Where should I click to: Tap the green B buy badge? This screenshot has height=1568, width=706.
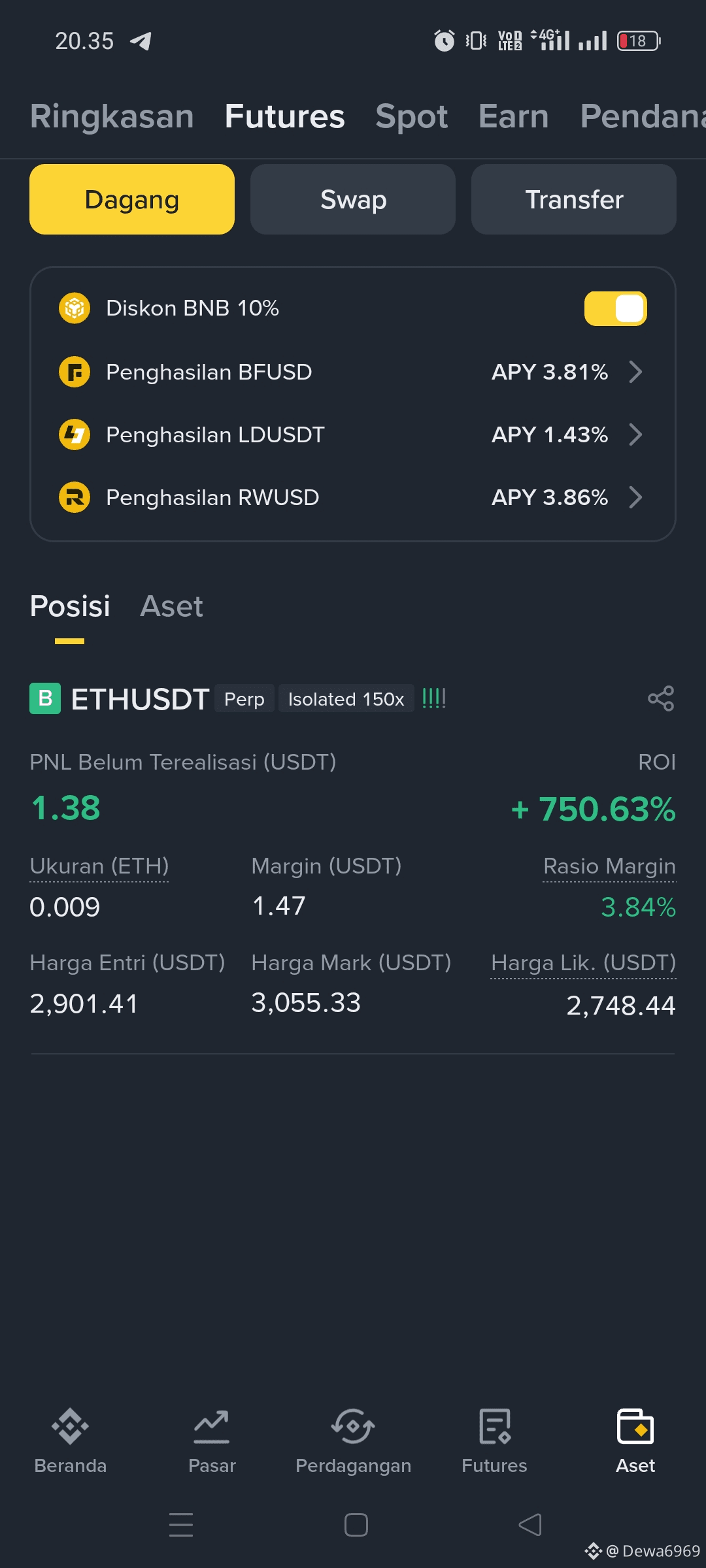click(x=45, y=698)
